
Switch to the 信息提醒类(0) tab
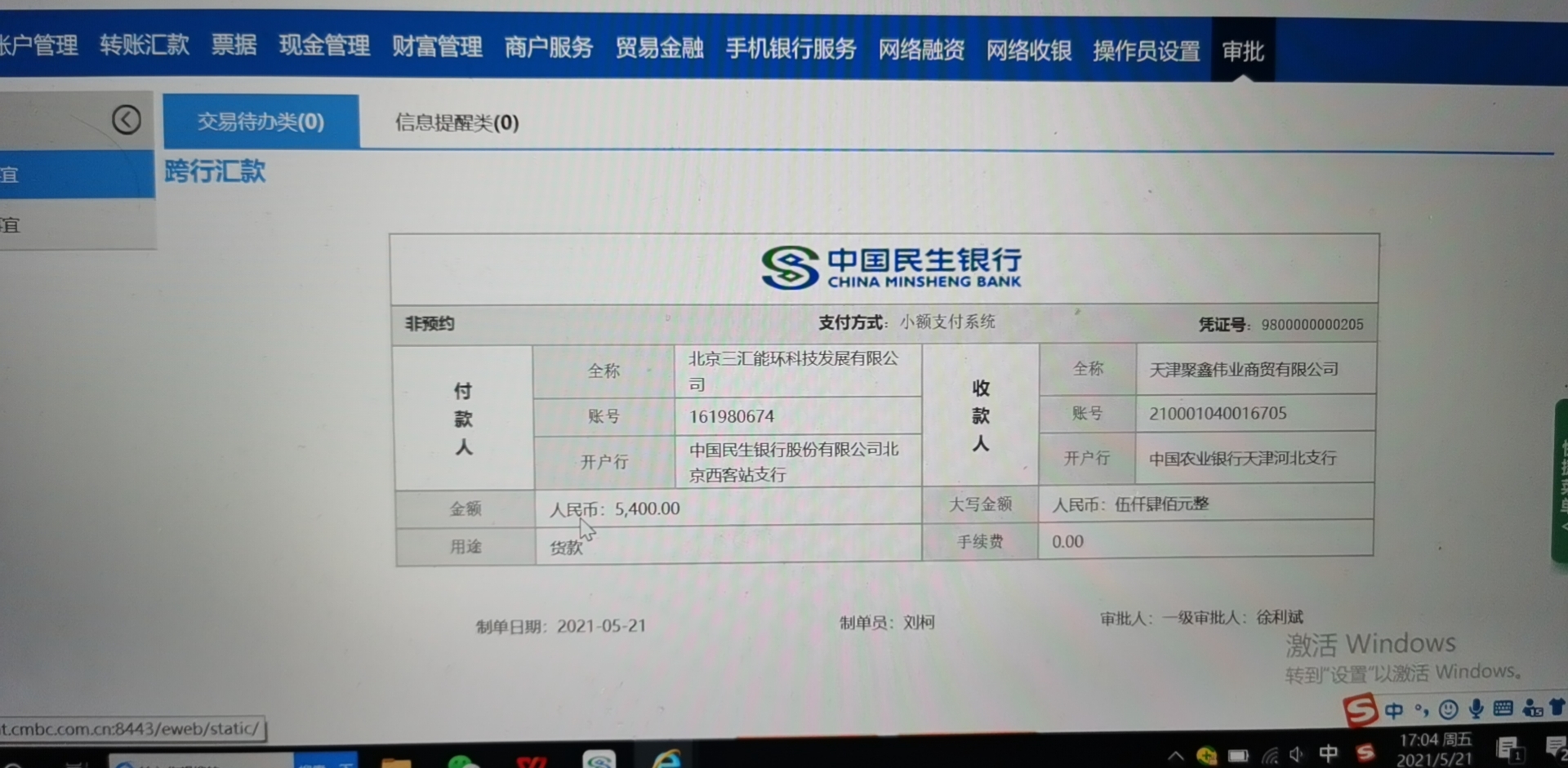point(457,122)
